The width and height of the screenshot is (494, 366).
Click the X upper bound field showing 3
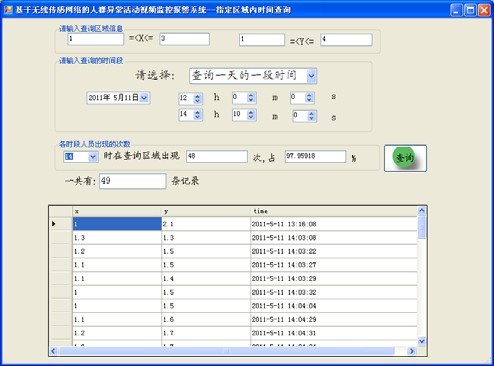(x=184, y=39)
